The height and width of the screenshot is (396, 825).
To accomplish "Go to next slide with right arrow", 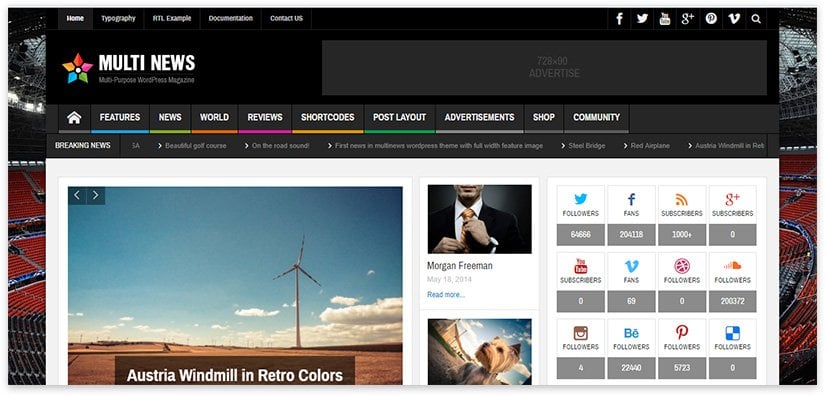I will tap(96, 196).
